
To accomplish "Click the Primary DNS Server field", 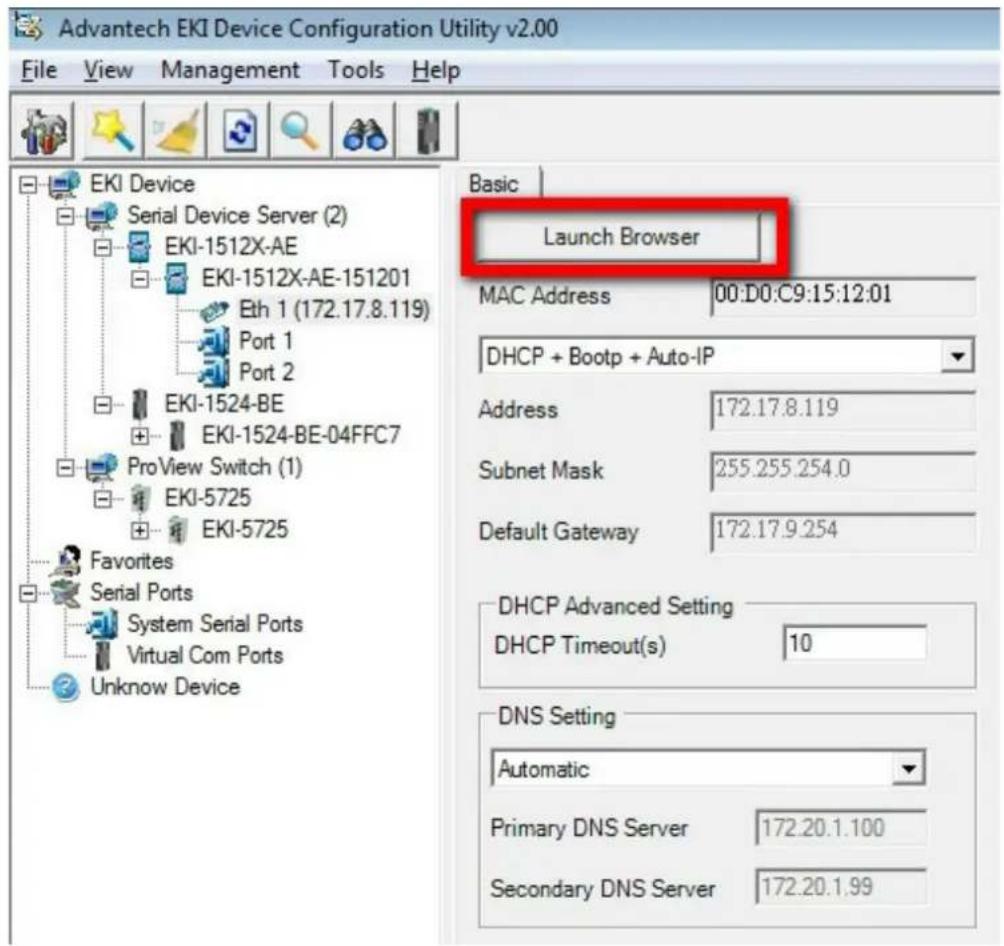I will (x=841, y=828).
